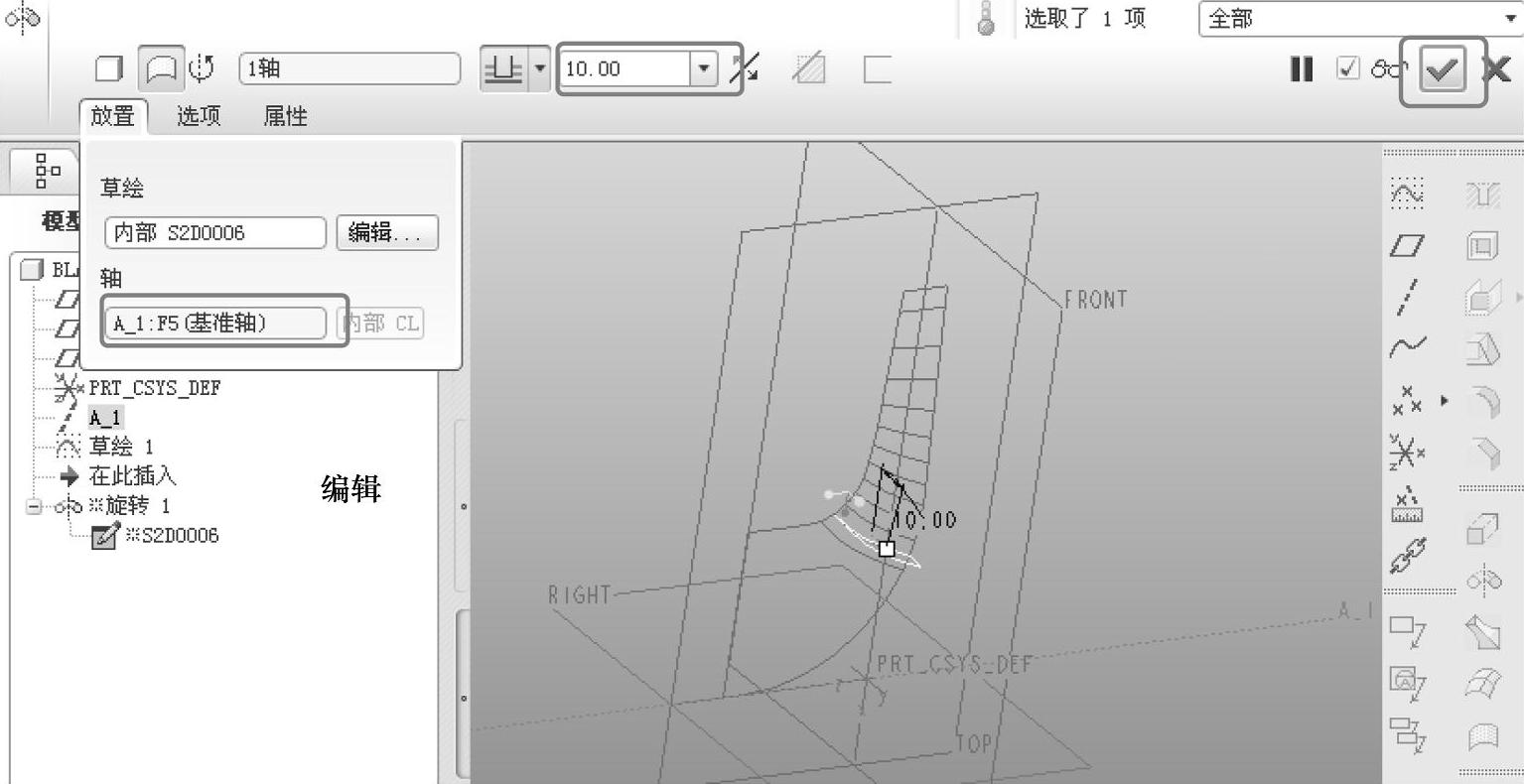Click the white square angle drag handle
The width and height of the screenshot is (1524, 784).
point(887,549)
